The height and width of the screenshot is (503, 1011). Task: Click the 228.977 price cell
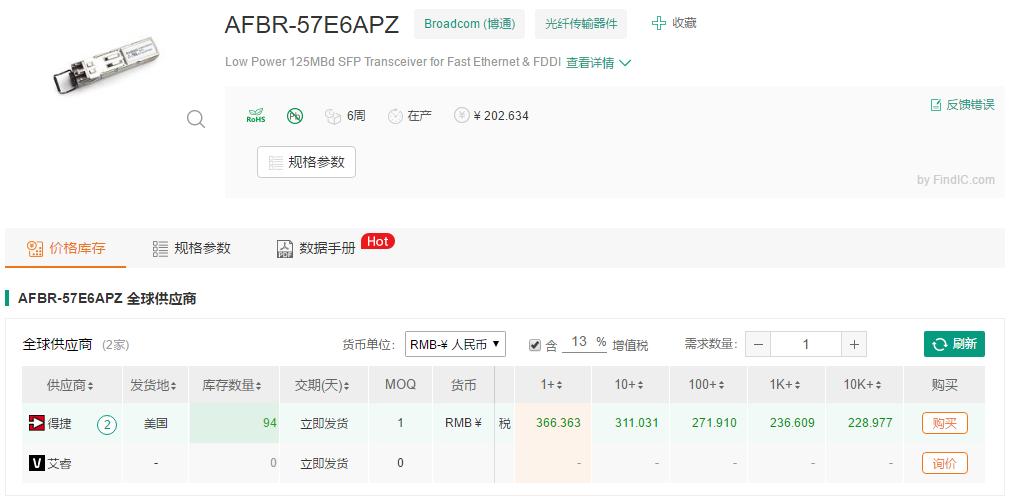870,424
